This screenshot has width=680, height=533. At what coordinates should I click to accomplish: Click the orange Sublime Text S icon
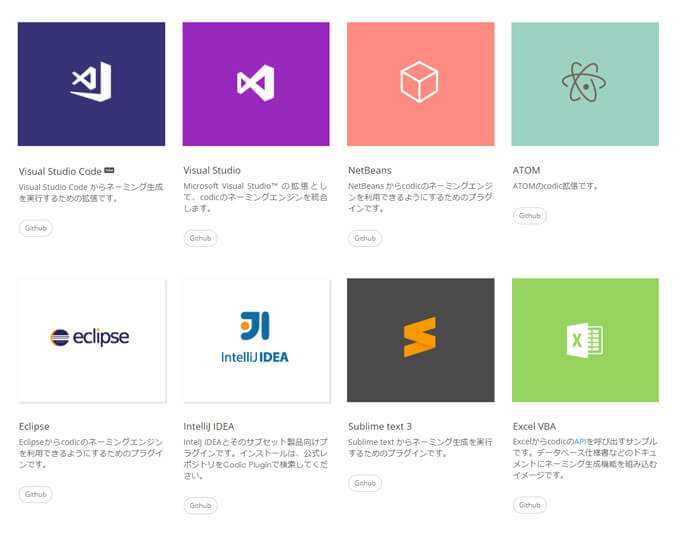tap(420, 337)
